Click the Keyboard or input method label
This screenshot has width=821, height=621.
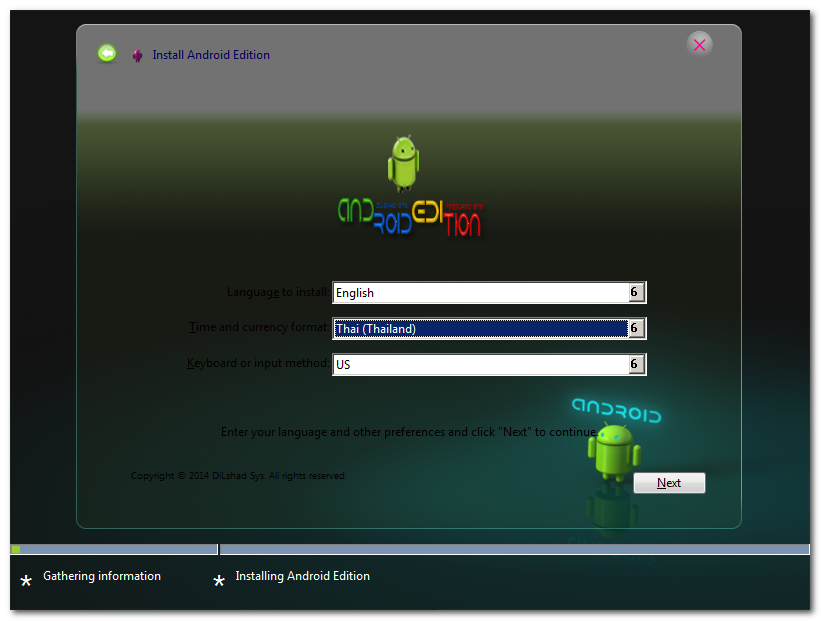[x=258, y=363]
